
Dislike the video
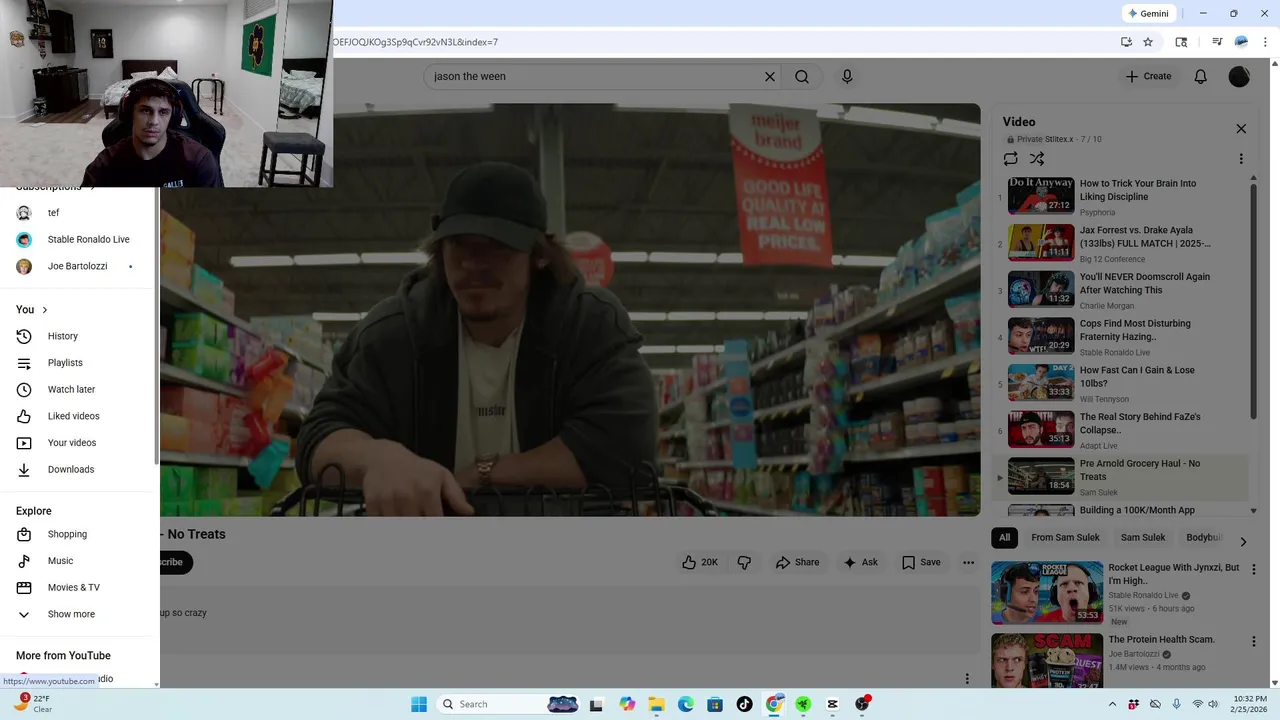(744, 562)
